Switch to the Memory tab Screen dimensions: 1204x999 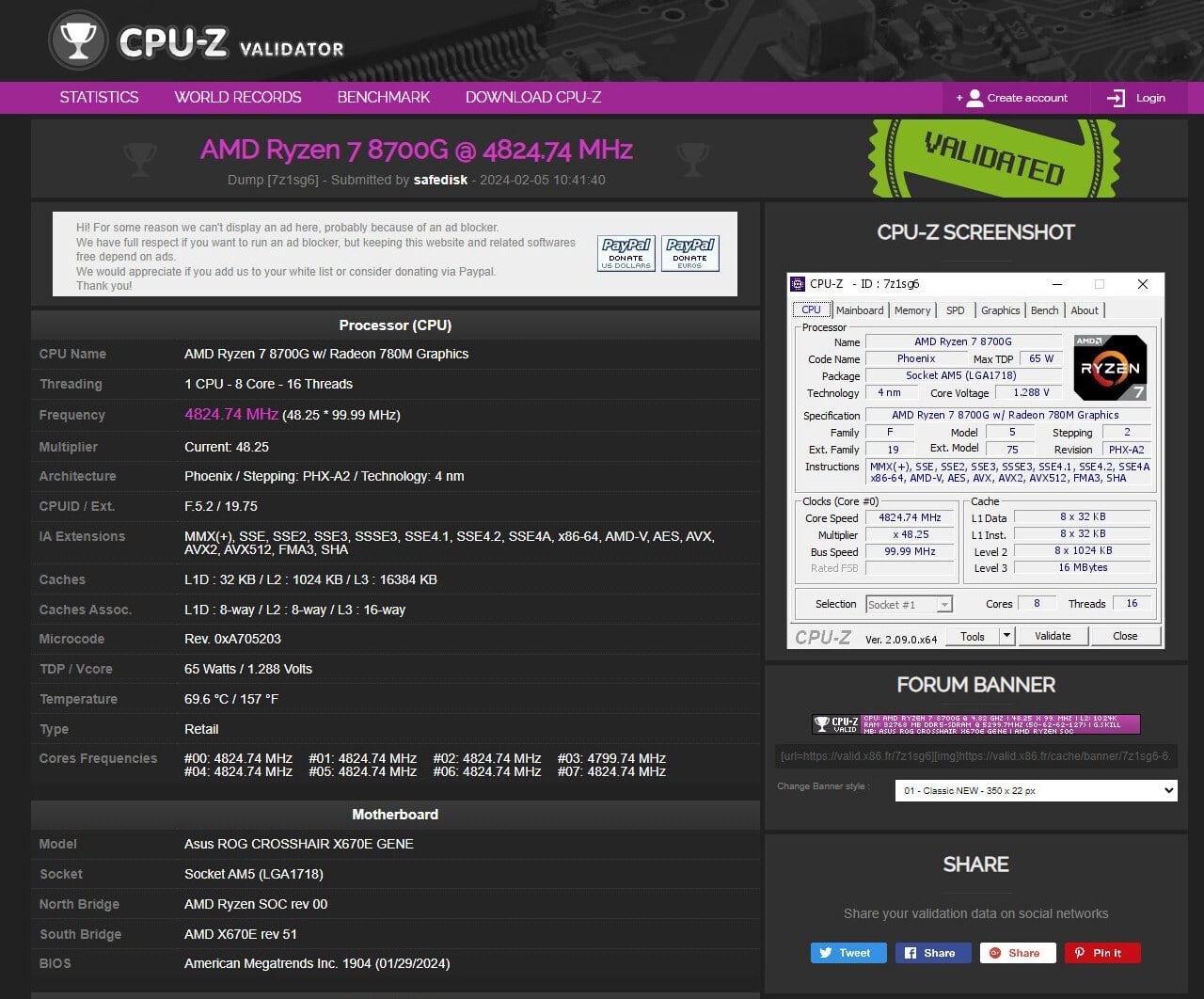coord(911,310)
